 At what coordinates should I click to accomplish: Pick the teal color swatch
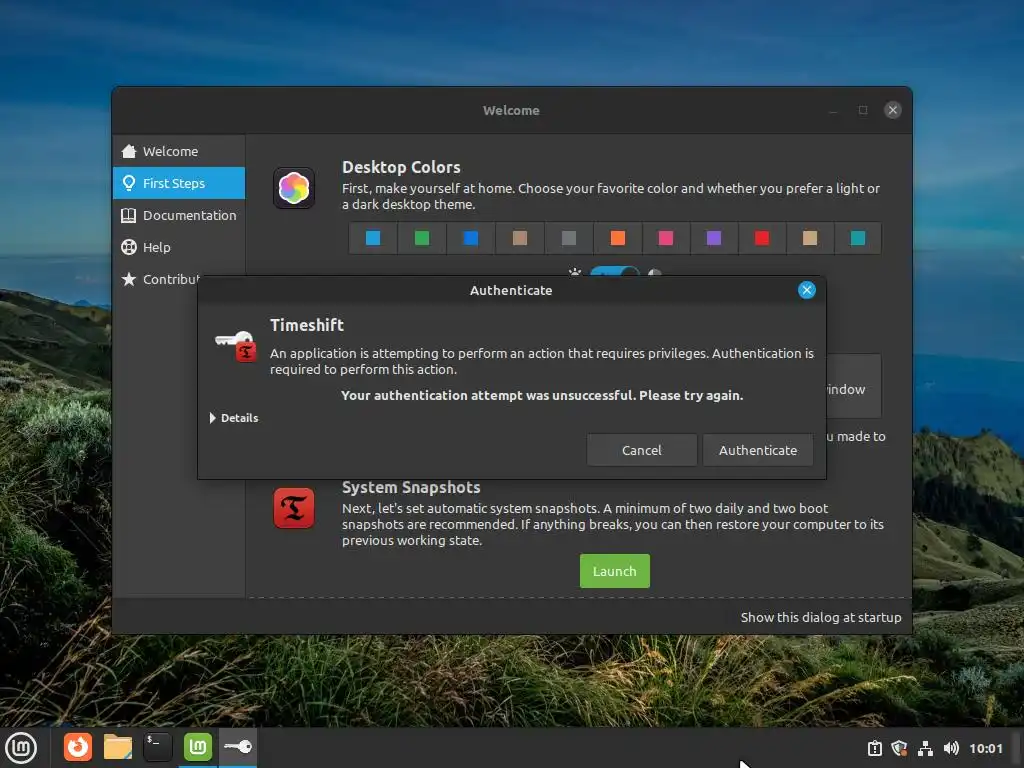point(858,238)
